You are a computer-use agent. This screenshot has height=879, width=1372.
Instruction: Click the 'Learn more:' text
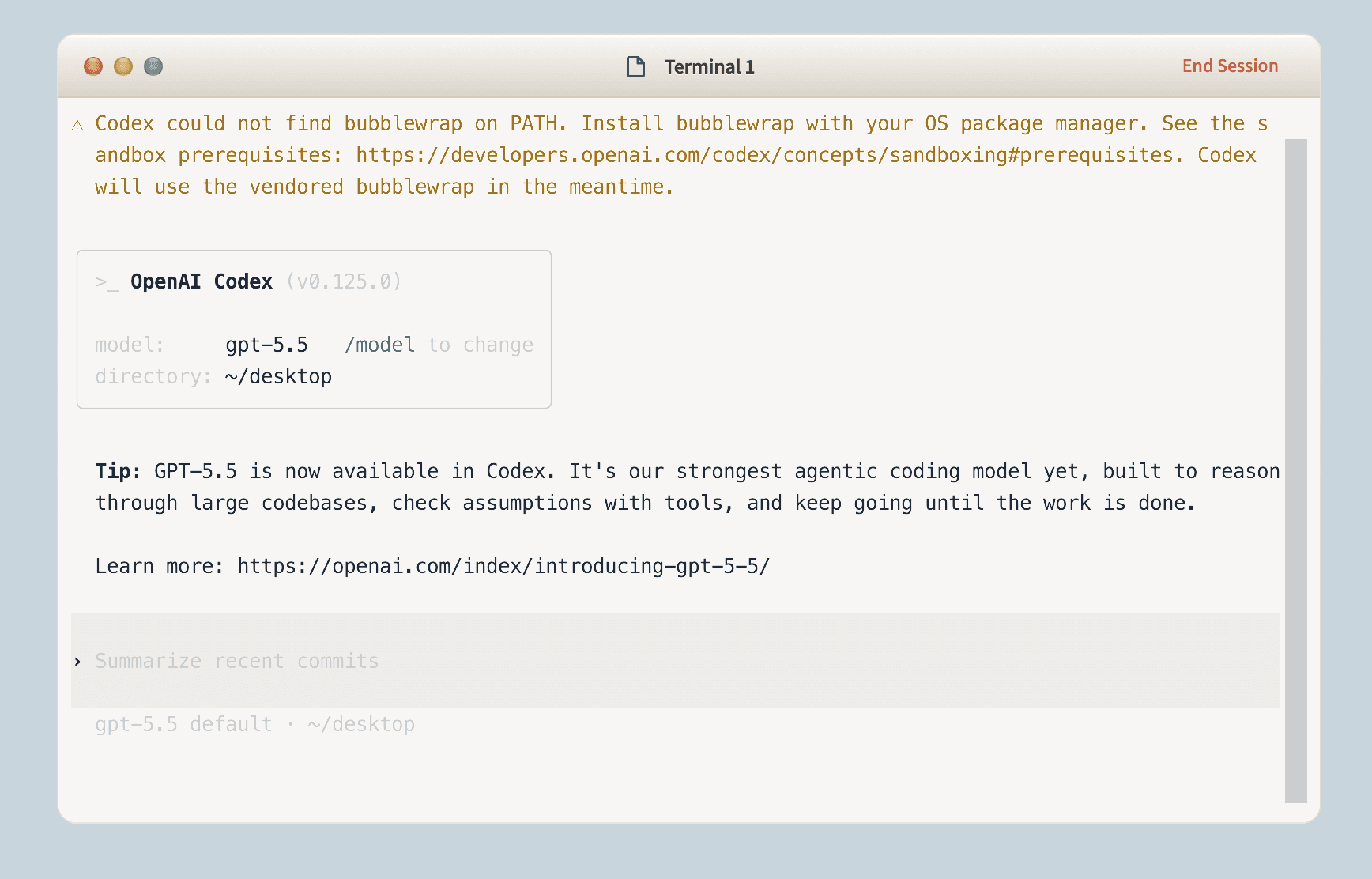coord(160,566)
